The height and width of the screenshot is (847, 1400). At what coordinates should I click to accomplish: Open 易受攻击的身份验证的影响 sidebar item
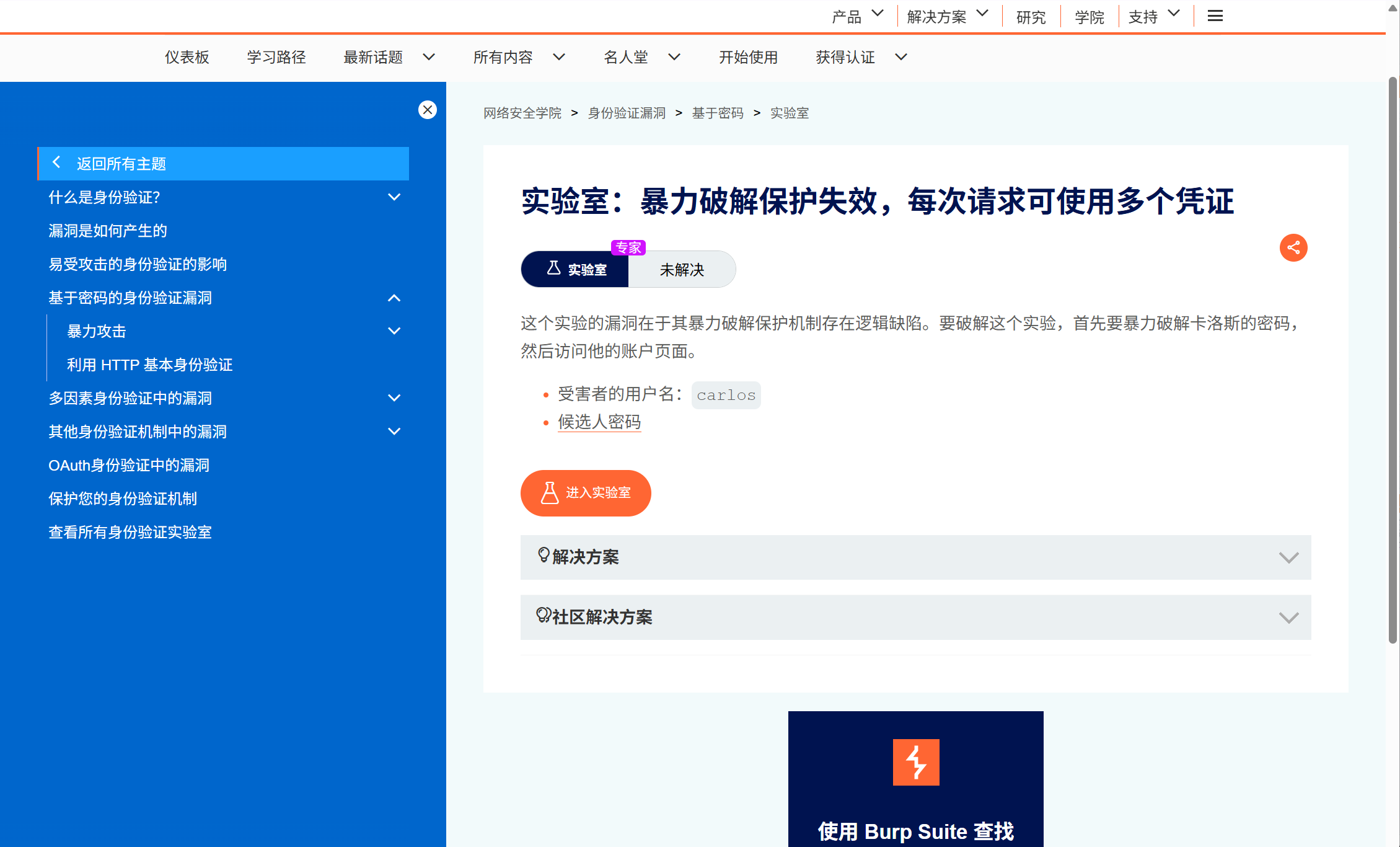pyautogui.click(x=138, y=264)
